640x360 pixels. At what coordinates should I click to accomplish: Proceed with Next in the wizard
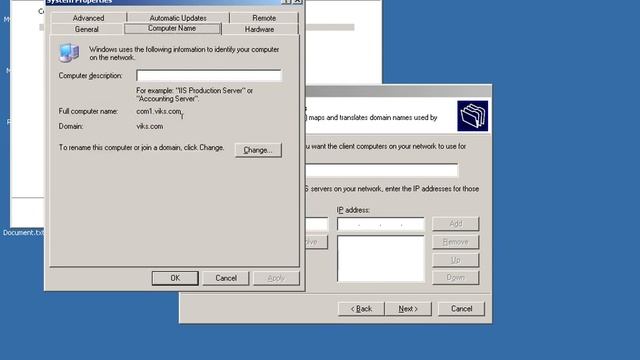pos(408,309)
